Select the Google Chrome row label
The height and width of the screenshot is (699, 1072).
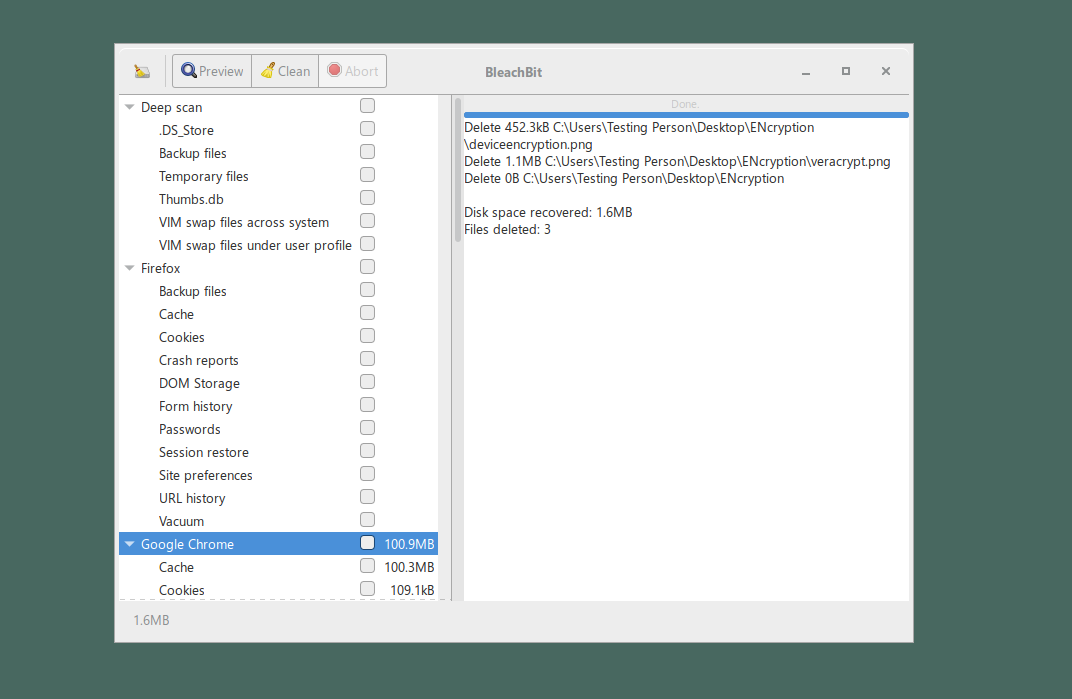[x=187, y=544]
